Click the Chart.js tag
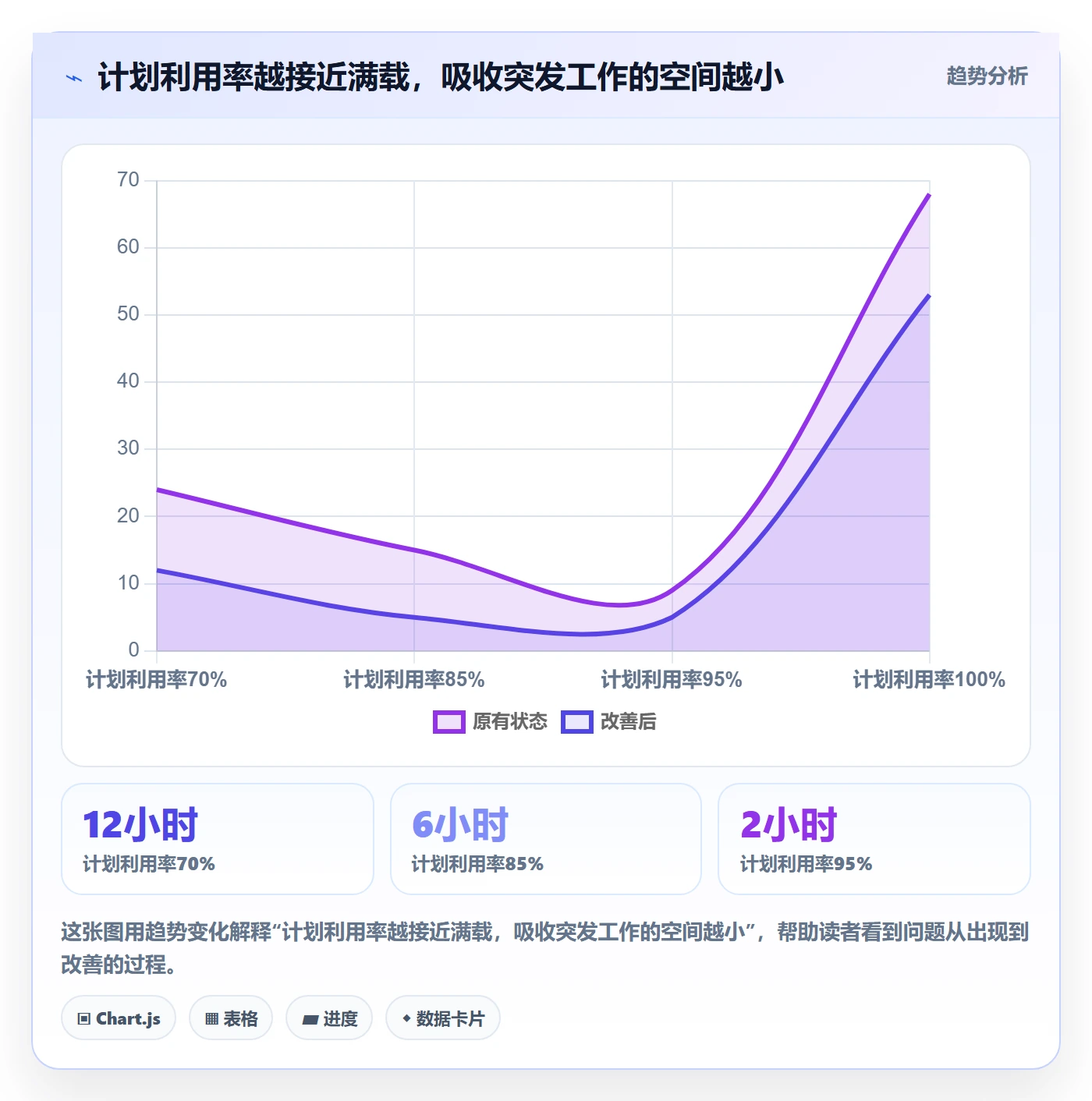This screenshot has height=1101, width=1092. (119, 1018)
